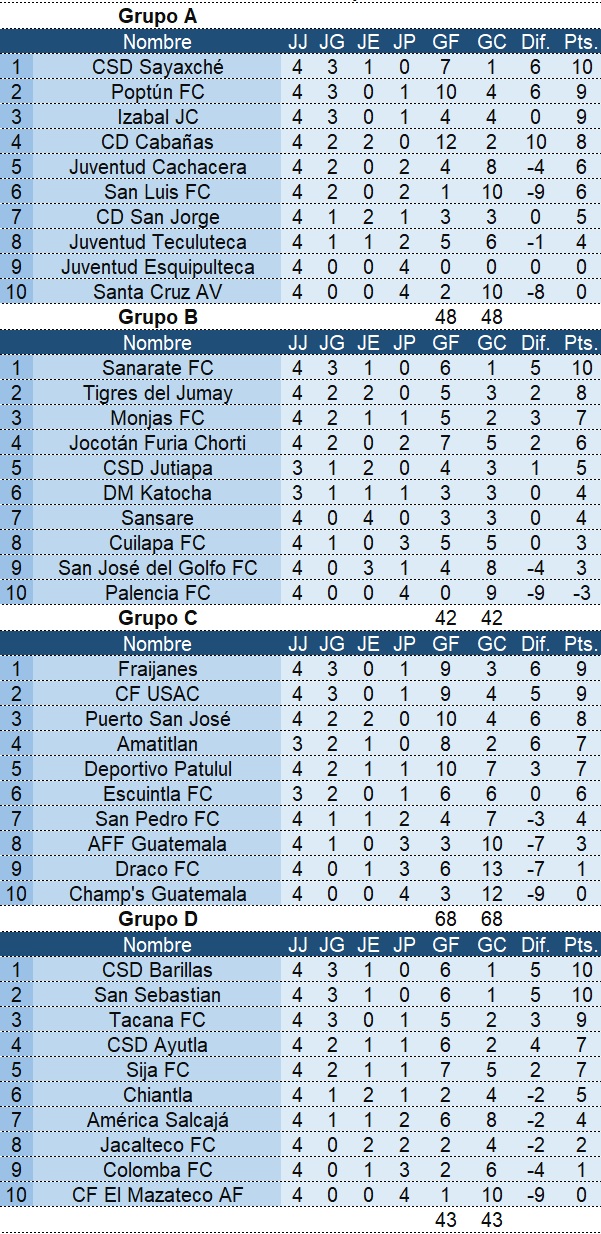Screen dimensions: 601x1234
Task: Select CF El Mazateco AF name
Action: [158, 1195]
